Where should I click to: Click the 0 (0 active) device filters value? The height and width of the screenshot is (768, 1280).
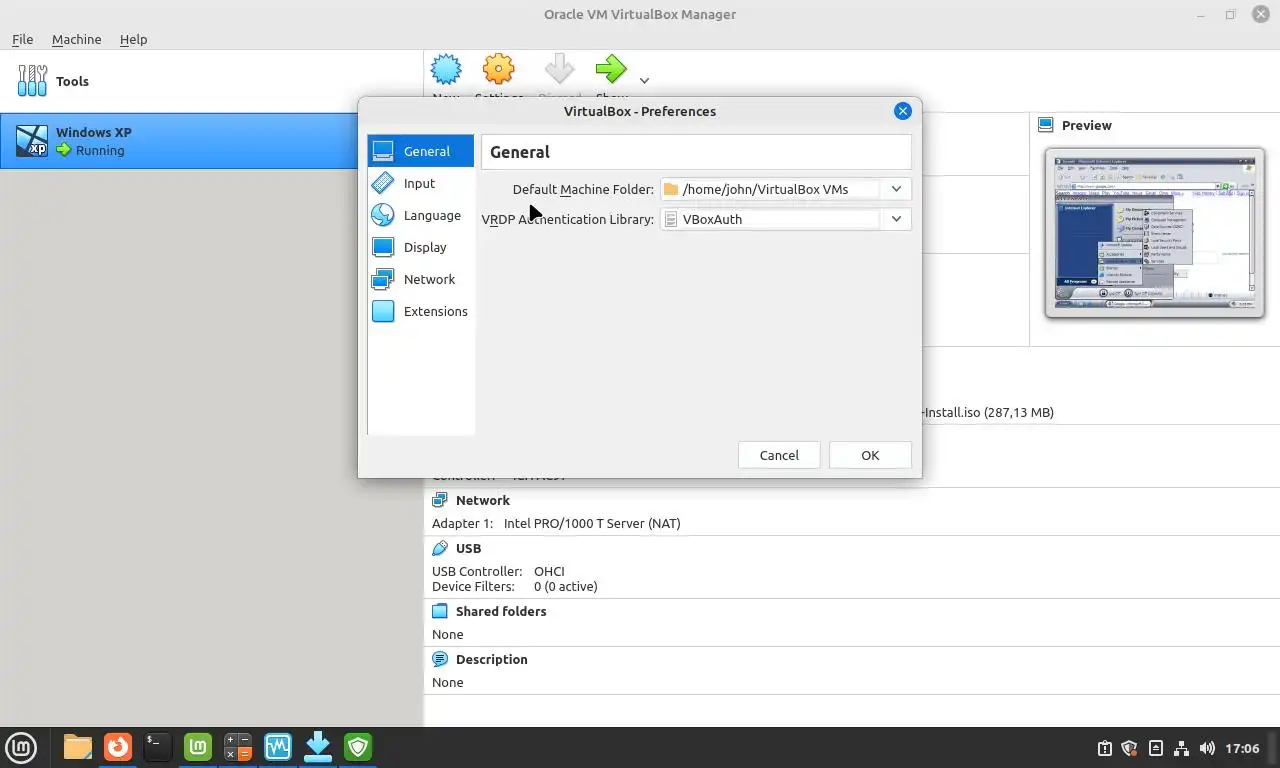[566, 586]
